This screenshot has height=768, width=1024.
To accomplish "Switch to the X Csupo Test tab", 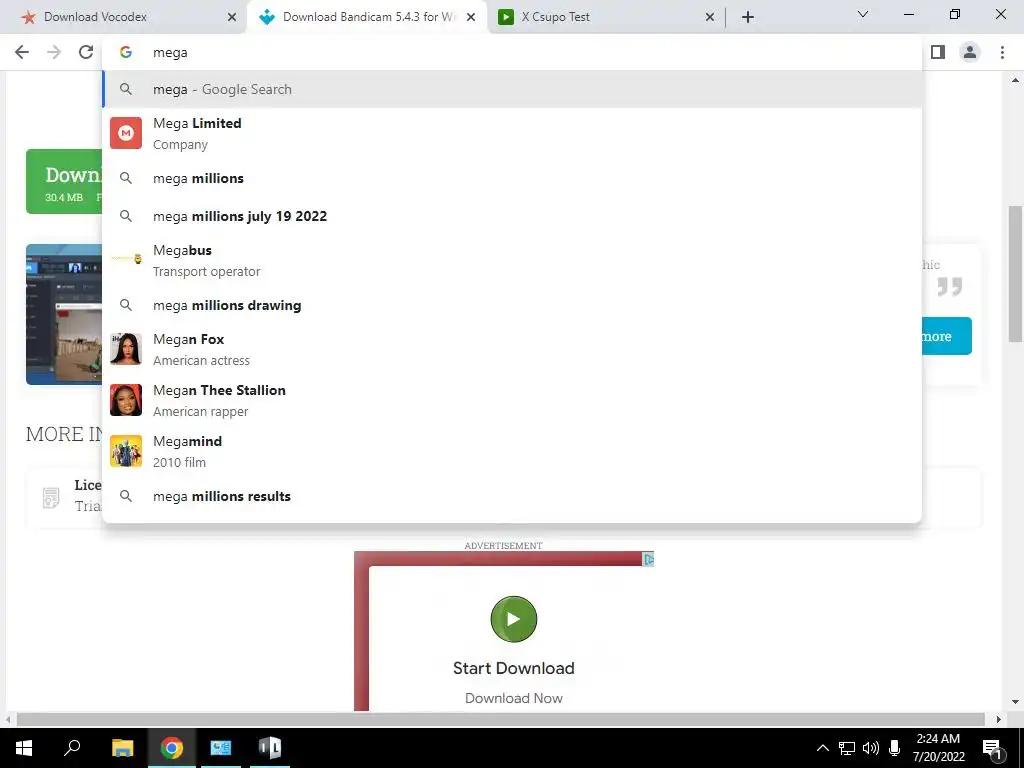I will coord(601,18).
